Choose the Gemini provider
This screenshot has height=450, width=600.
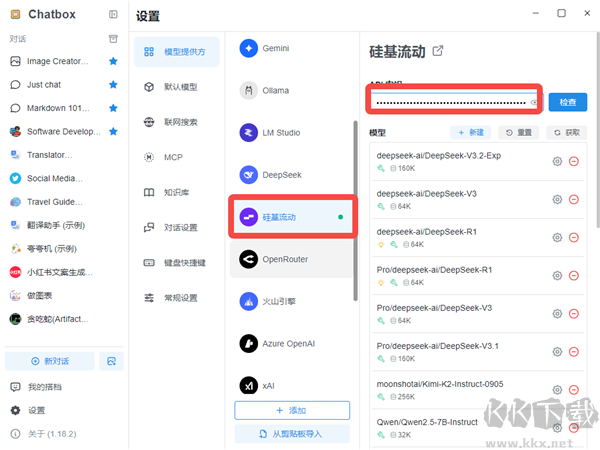click(x=291, y=48)
